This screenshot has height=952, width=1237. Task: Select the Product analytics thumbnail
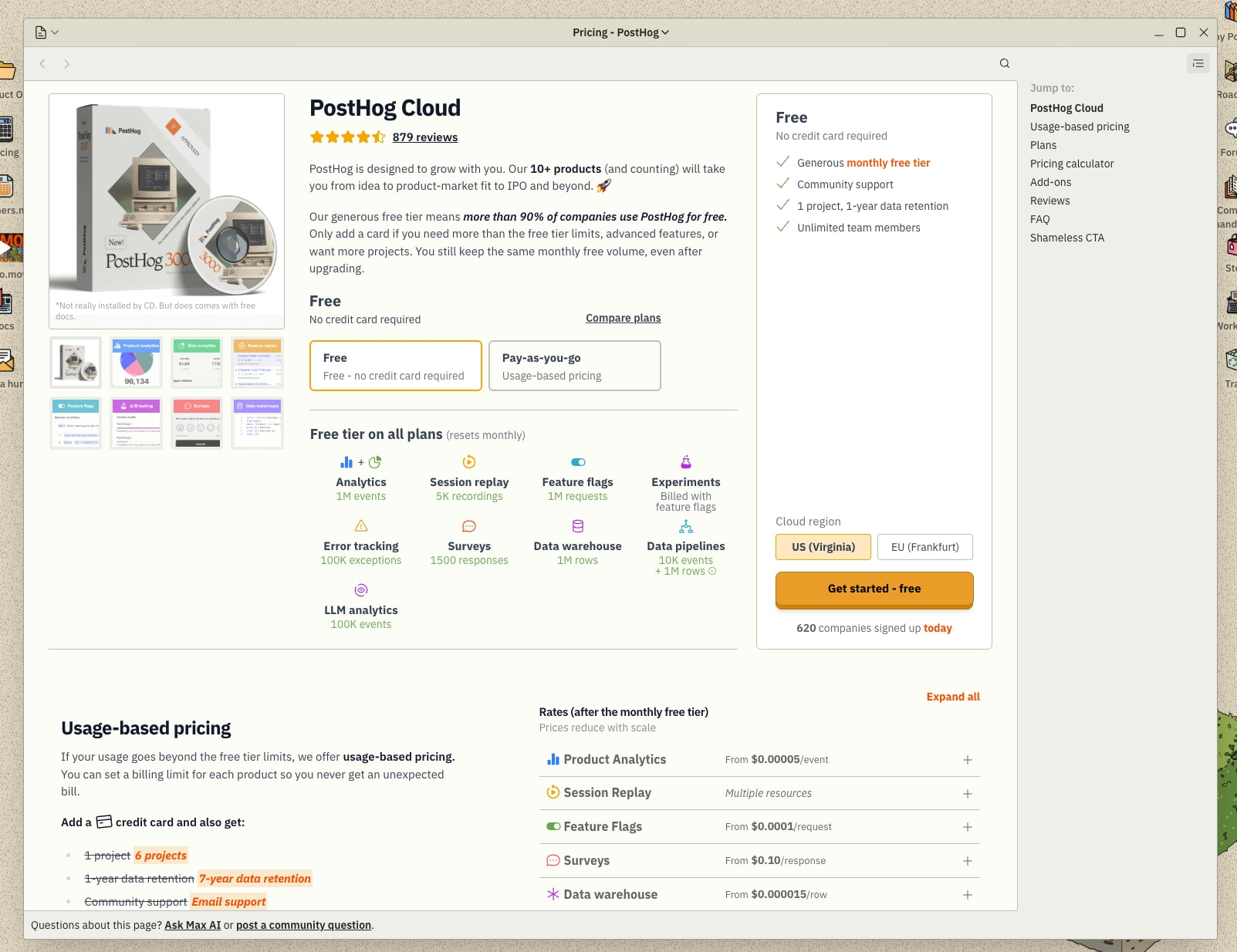click(137, 363)
